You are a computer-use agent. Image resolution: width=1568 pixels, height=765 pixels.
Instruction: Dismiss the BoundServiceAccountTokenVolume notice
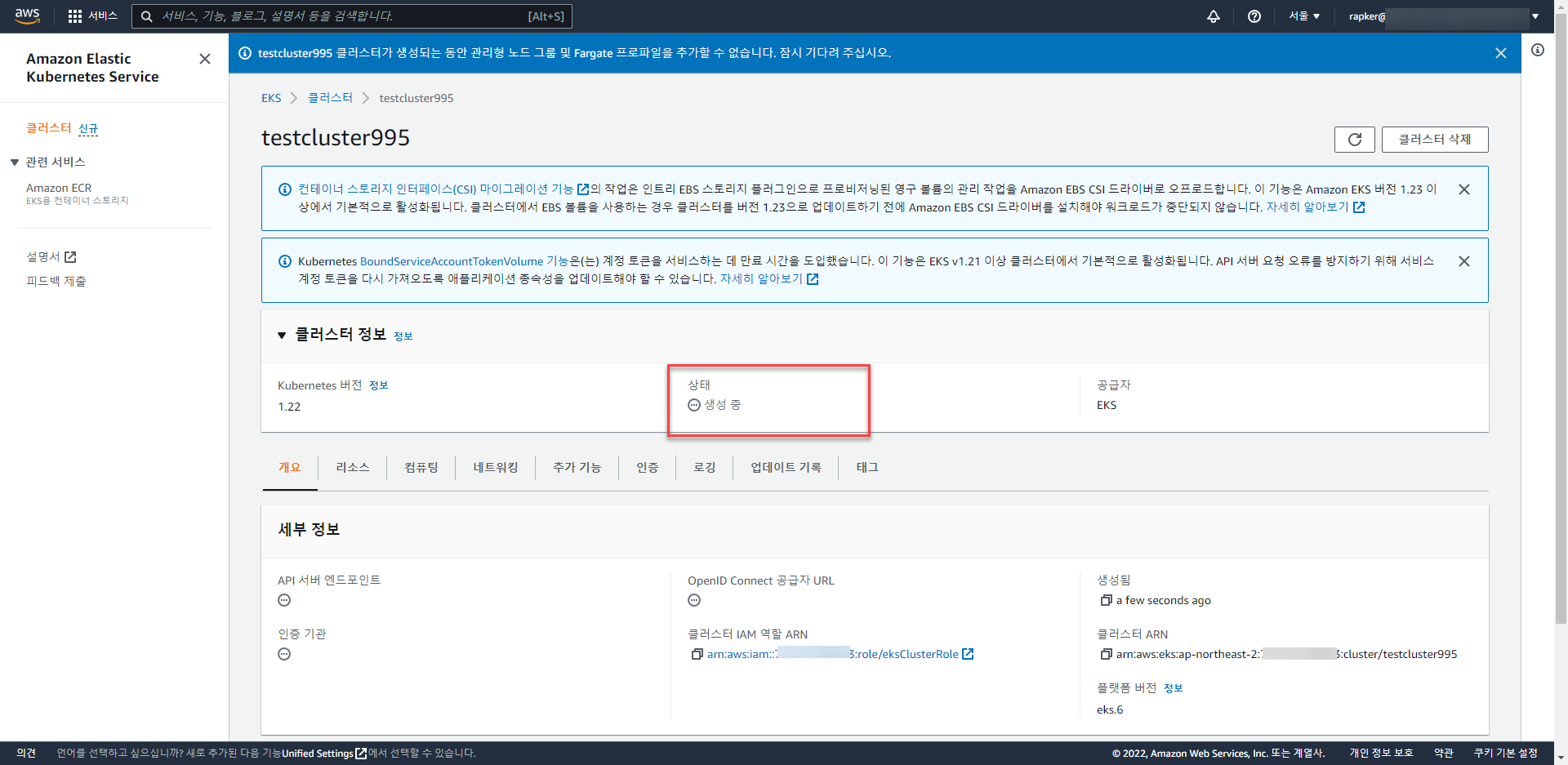click(1464, 261)
